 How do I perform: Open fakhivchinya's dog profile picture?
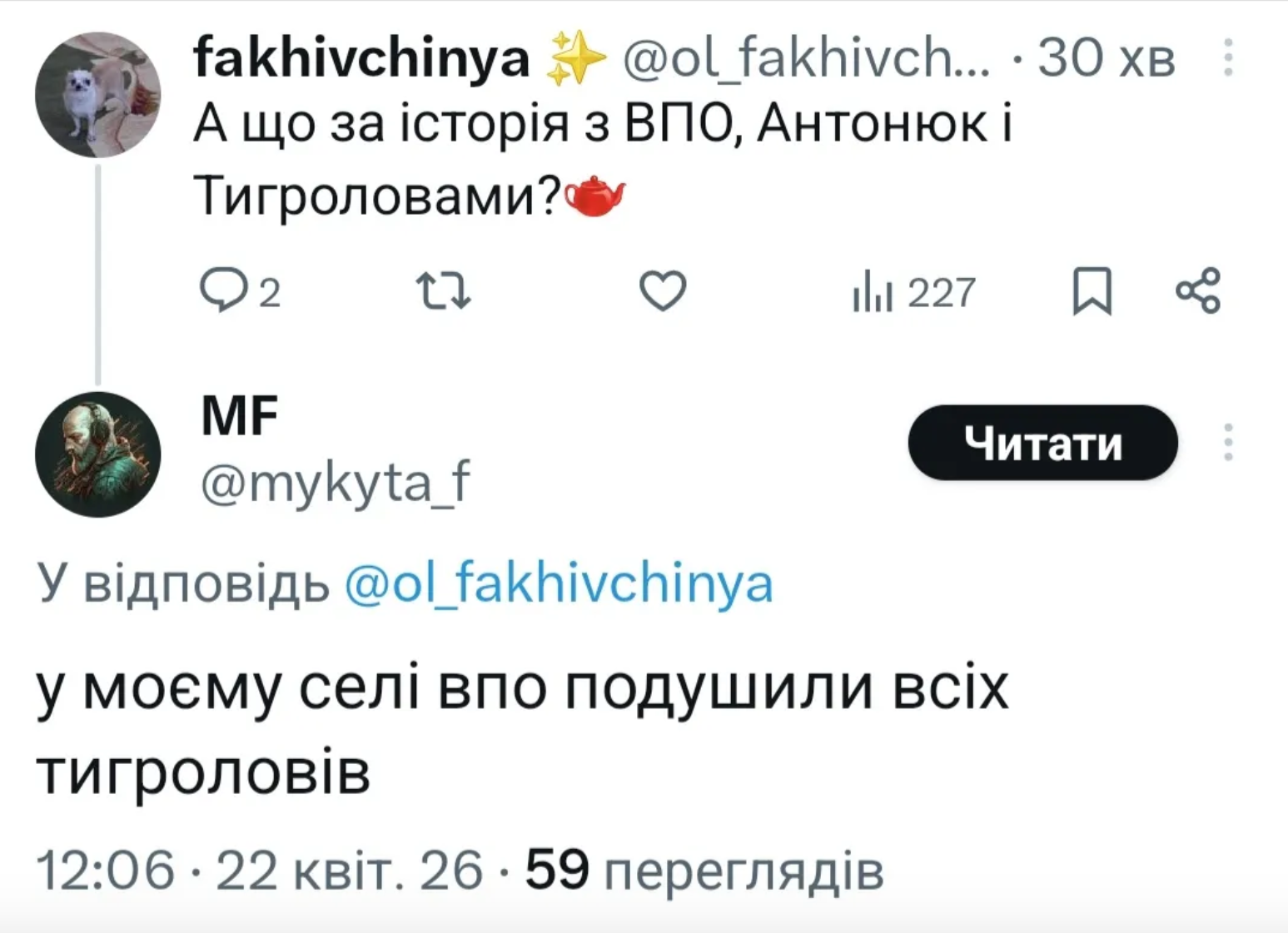pyautogui.click(x=98, y=95)
